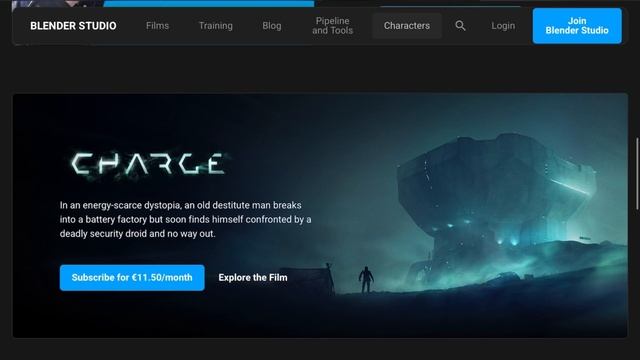Click the CHARGE film title logo
Image resolution: width=640 pixels, height=360 pixels.
148,164
